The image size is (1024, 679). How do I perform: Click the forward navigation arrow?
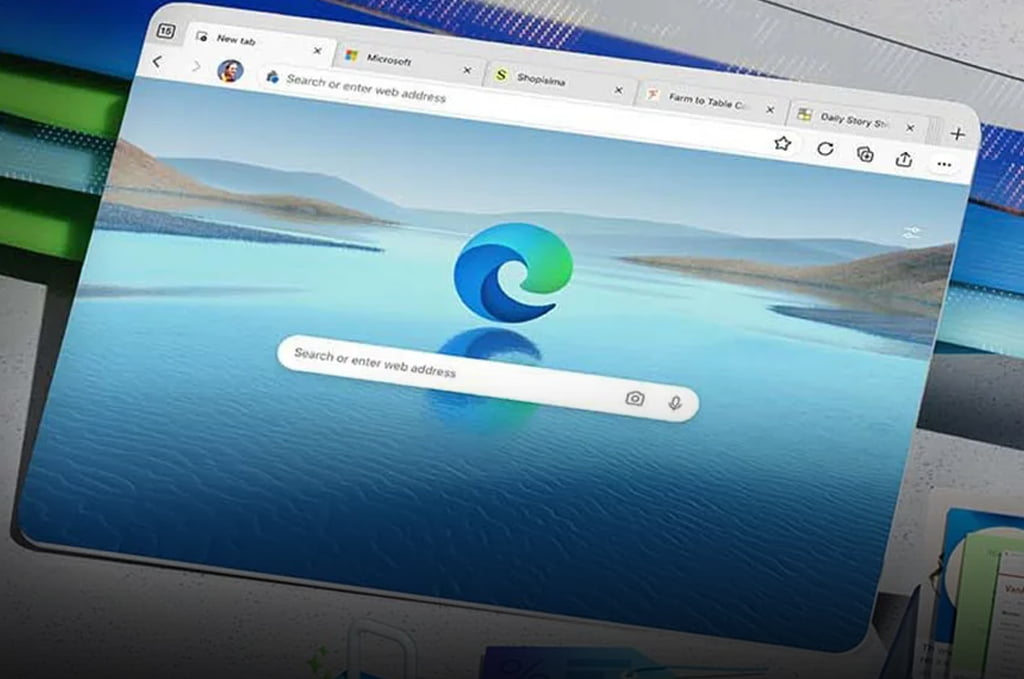(195, 66)
